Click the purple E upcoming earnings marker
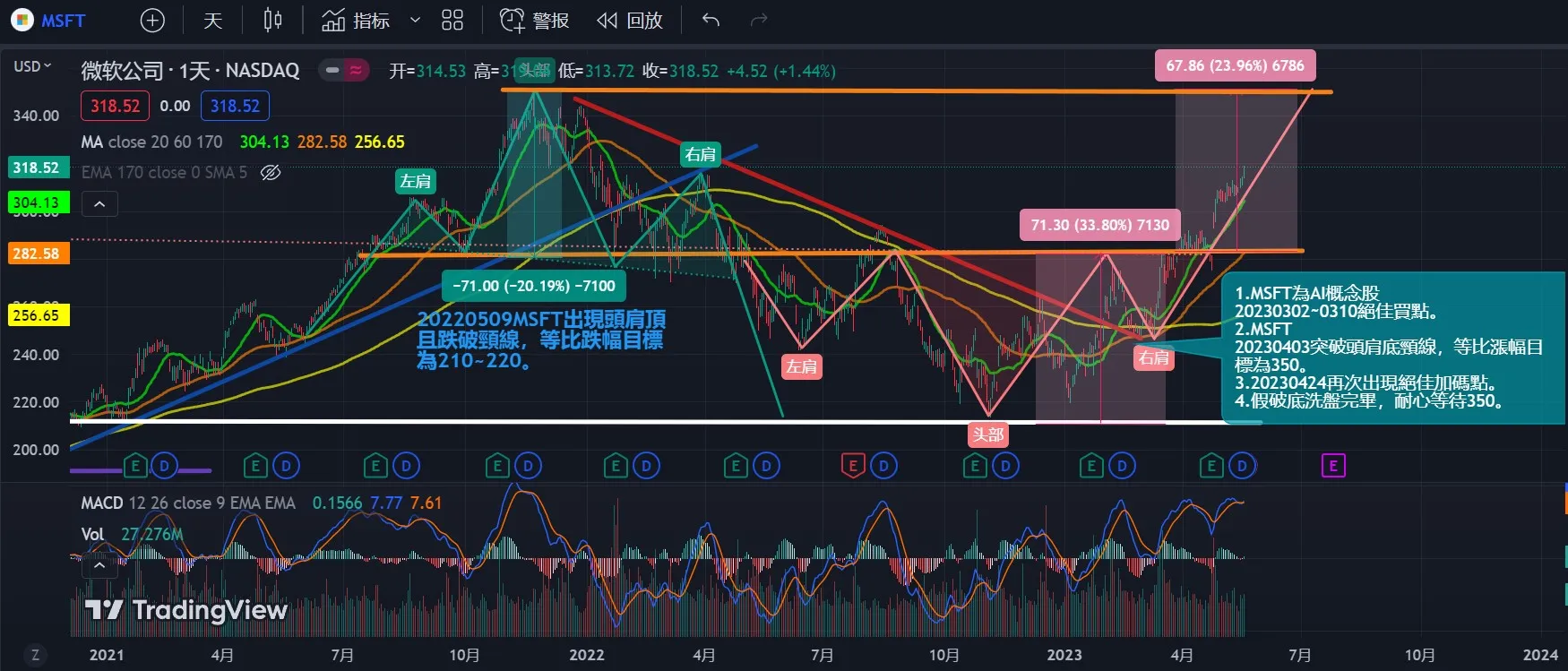The height and width of the screenshot is (671, 1568). point(1333,465)
